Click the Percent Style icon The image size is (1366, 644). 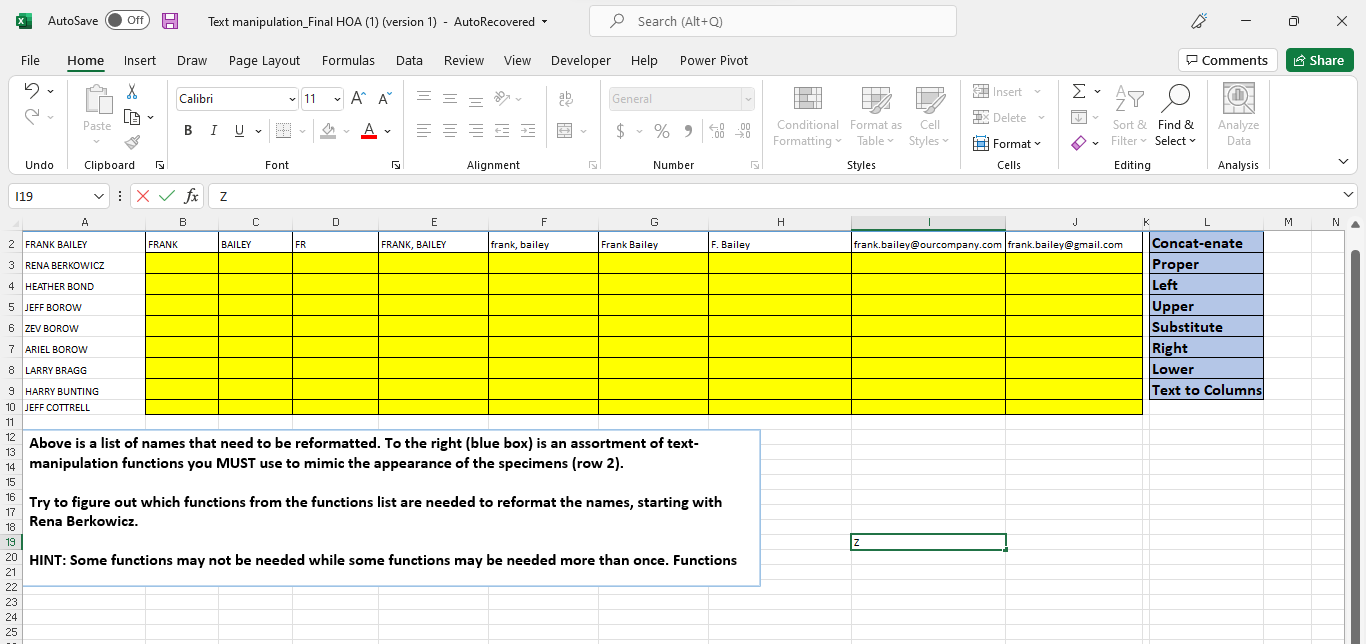coord(661,131)
